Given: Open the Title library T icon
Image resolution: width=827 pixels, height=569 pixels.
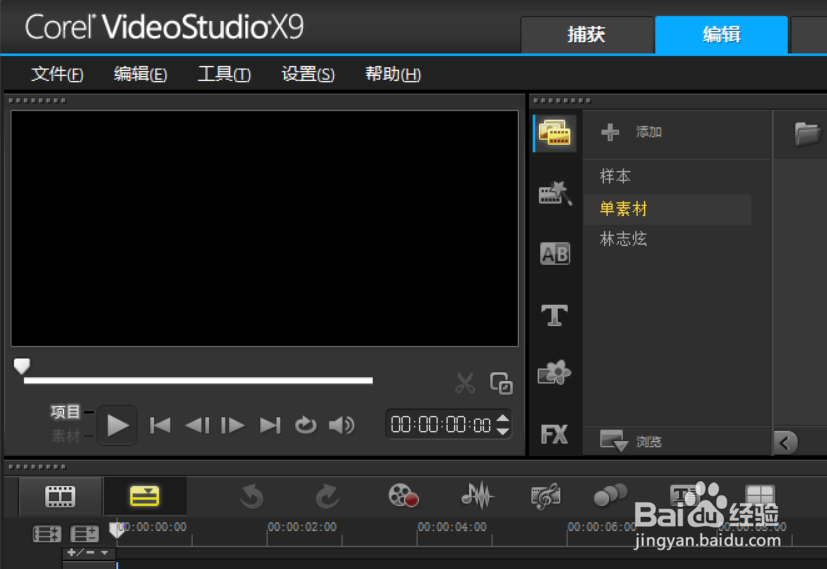Looking at the screenshot, I should 554,315.
